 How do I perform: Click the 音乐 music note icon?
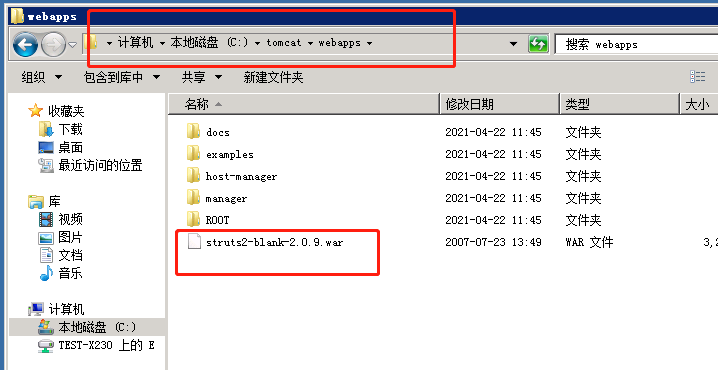pos(46,273)
